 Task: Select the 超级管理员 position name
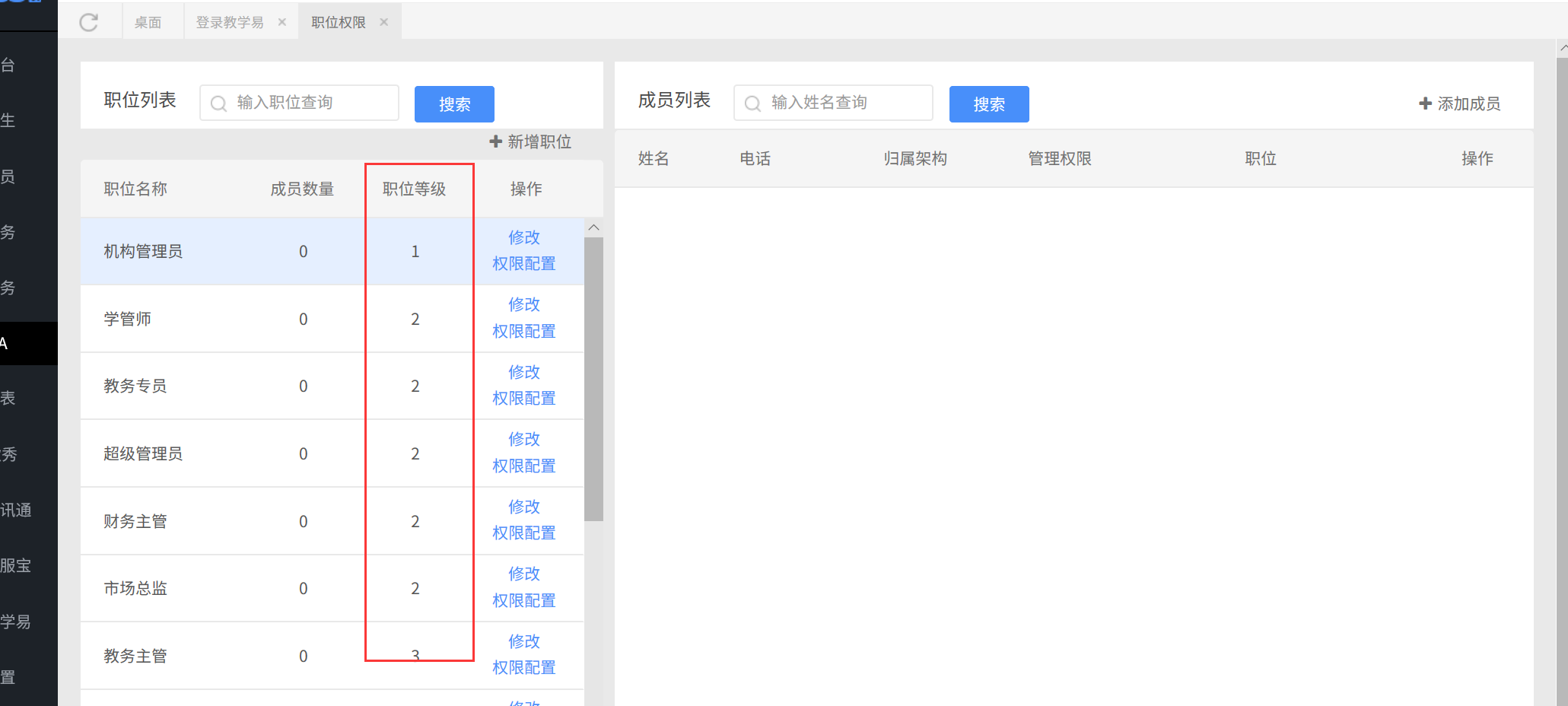[143, 454]
